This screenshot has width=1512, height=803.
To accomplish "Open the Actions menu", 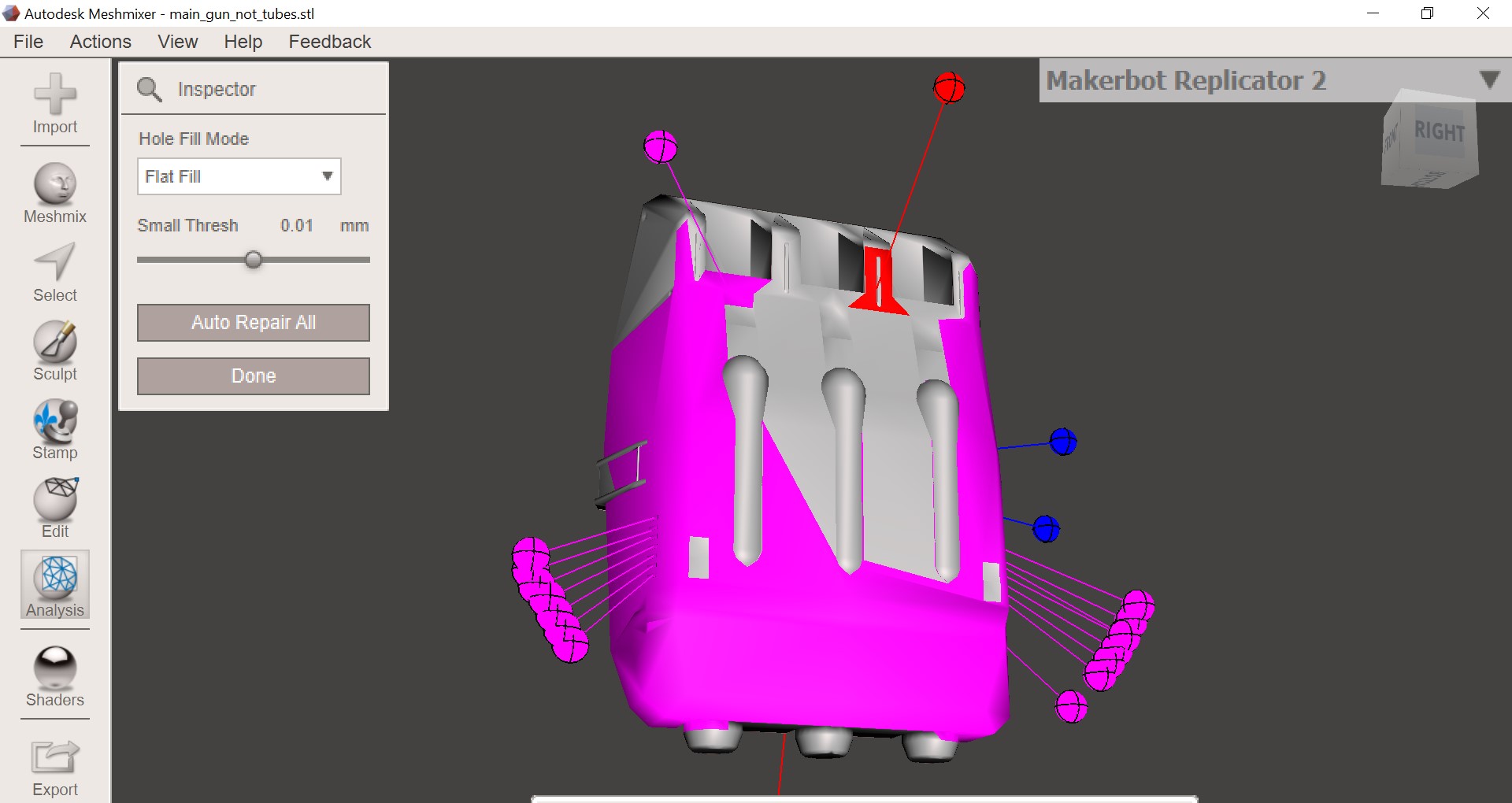I will (100, 42).
